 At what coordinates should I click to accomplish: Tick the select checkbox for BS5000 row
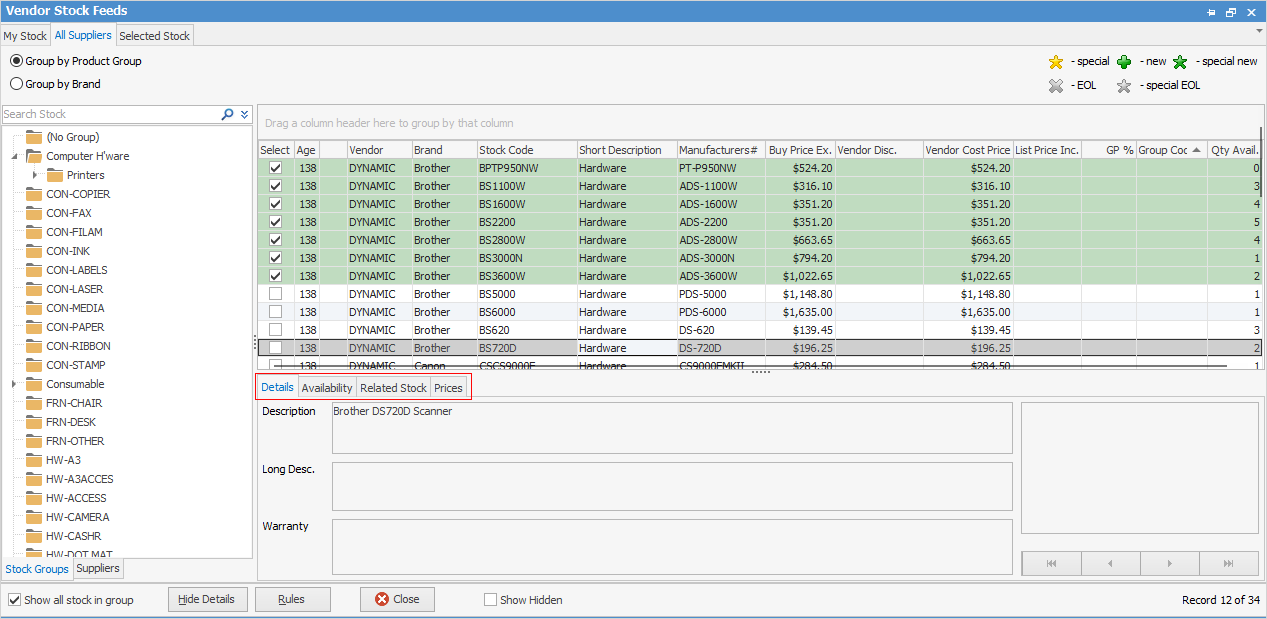click(x=275, y=294)
